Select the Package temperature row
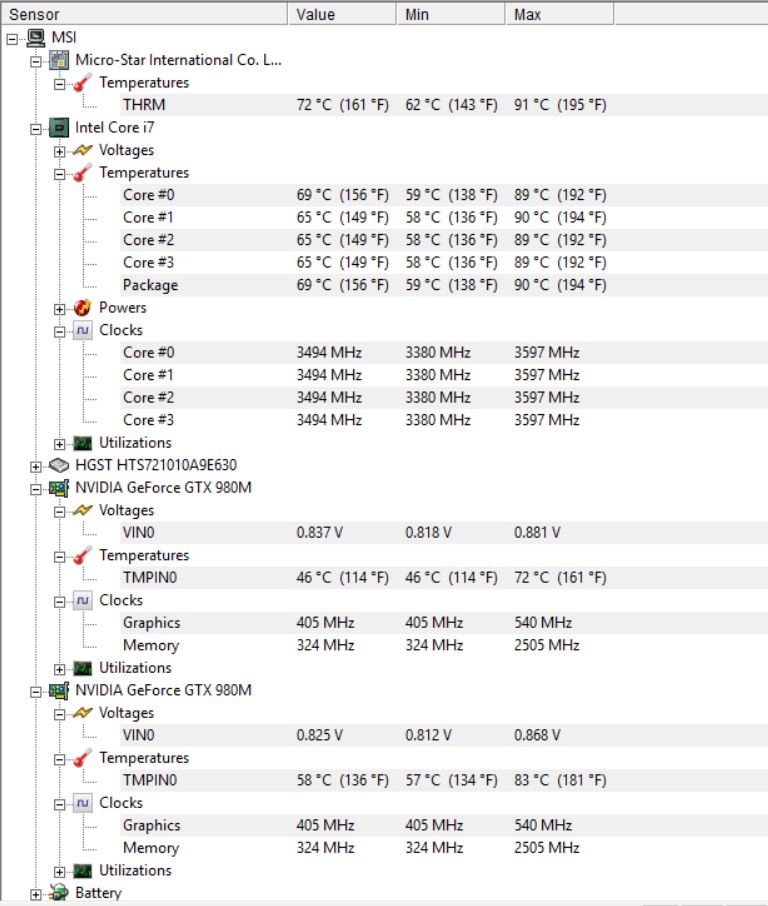Screen dimensions: 768x906 444,285
